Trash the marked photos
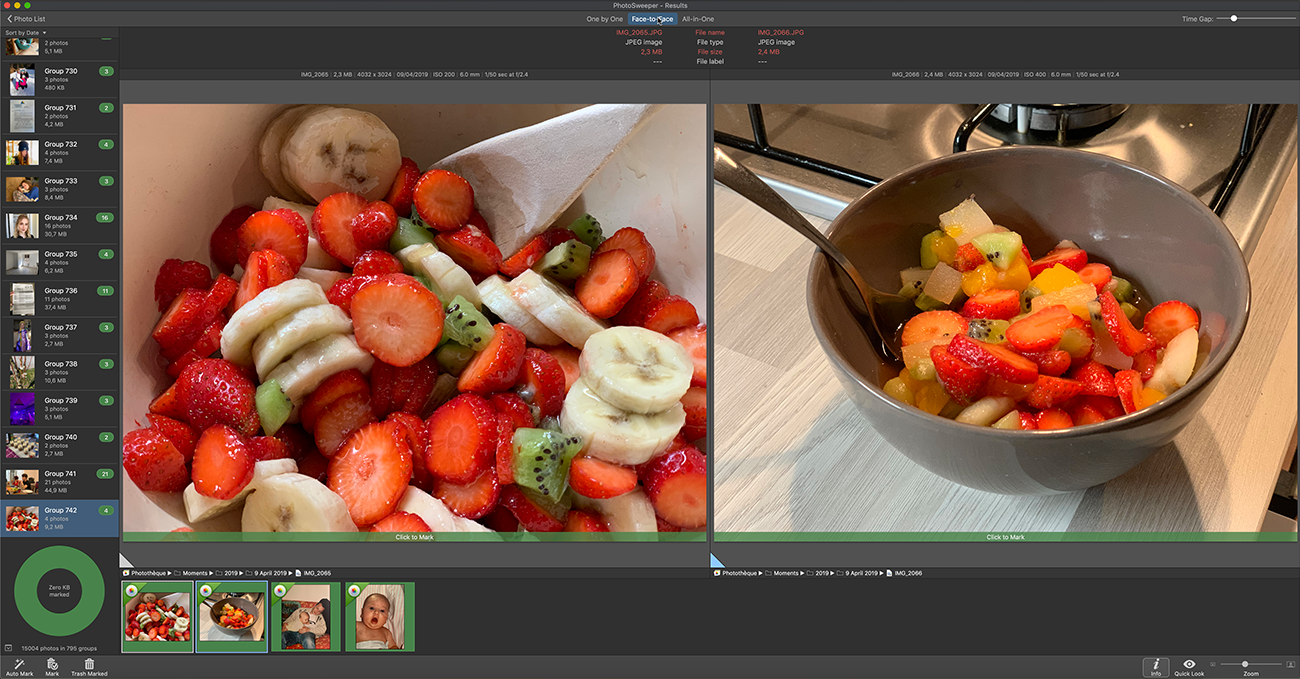 (89, 667)
